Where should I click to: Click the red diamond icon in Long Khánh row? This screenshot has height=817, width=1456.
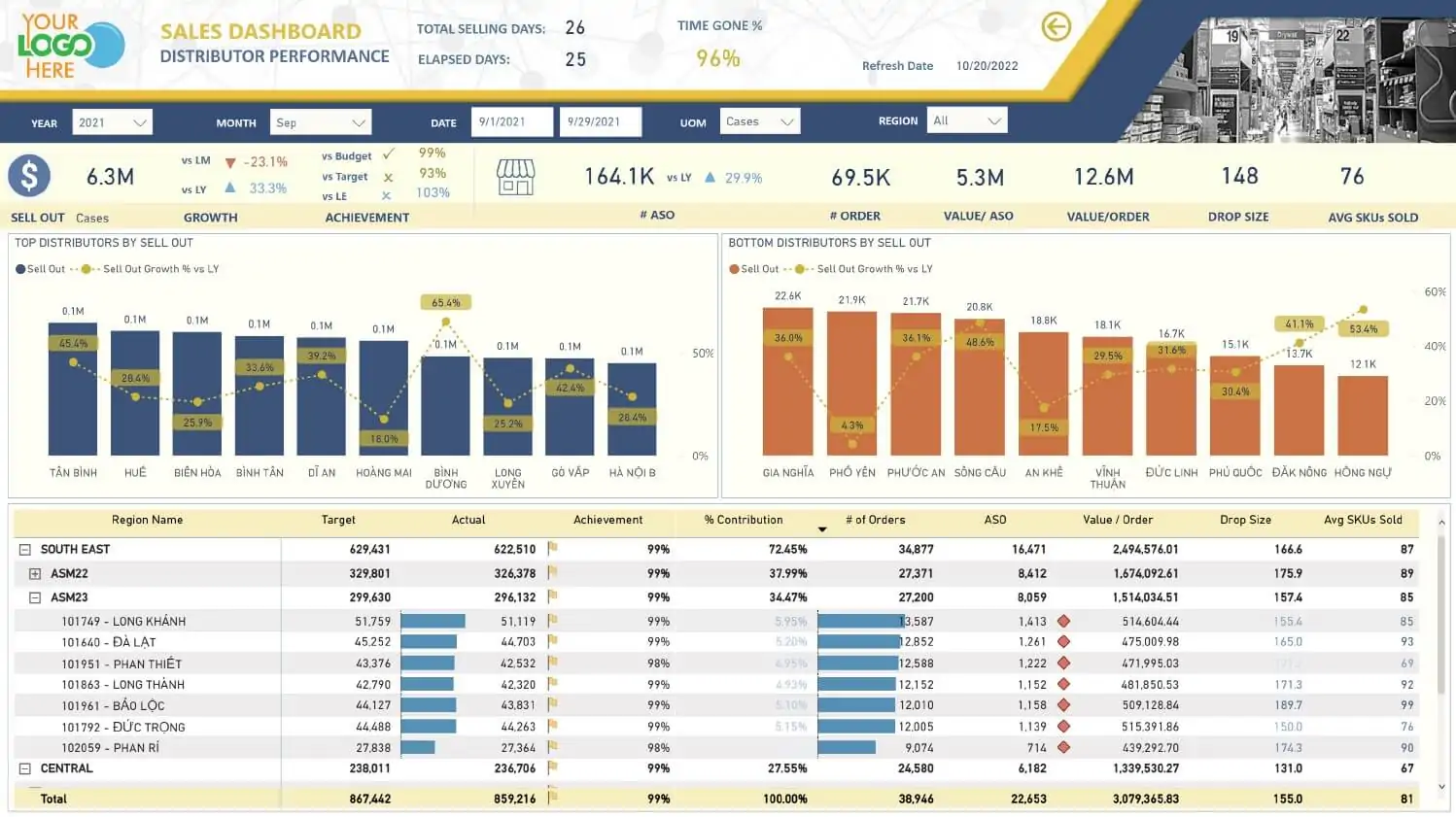tap(1063, 621)
